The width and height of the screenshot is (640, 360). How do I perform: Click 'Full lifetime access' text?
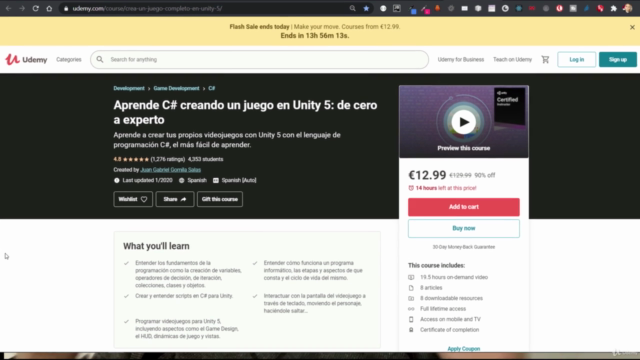443,309
